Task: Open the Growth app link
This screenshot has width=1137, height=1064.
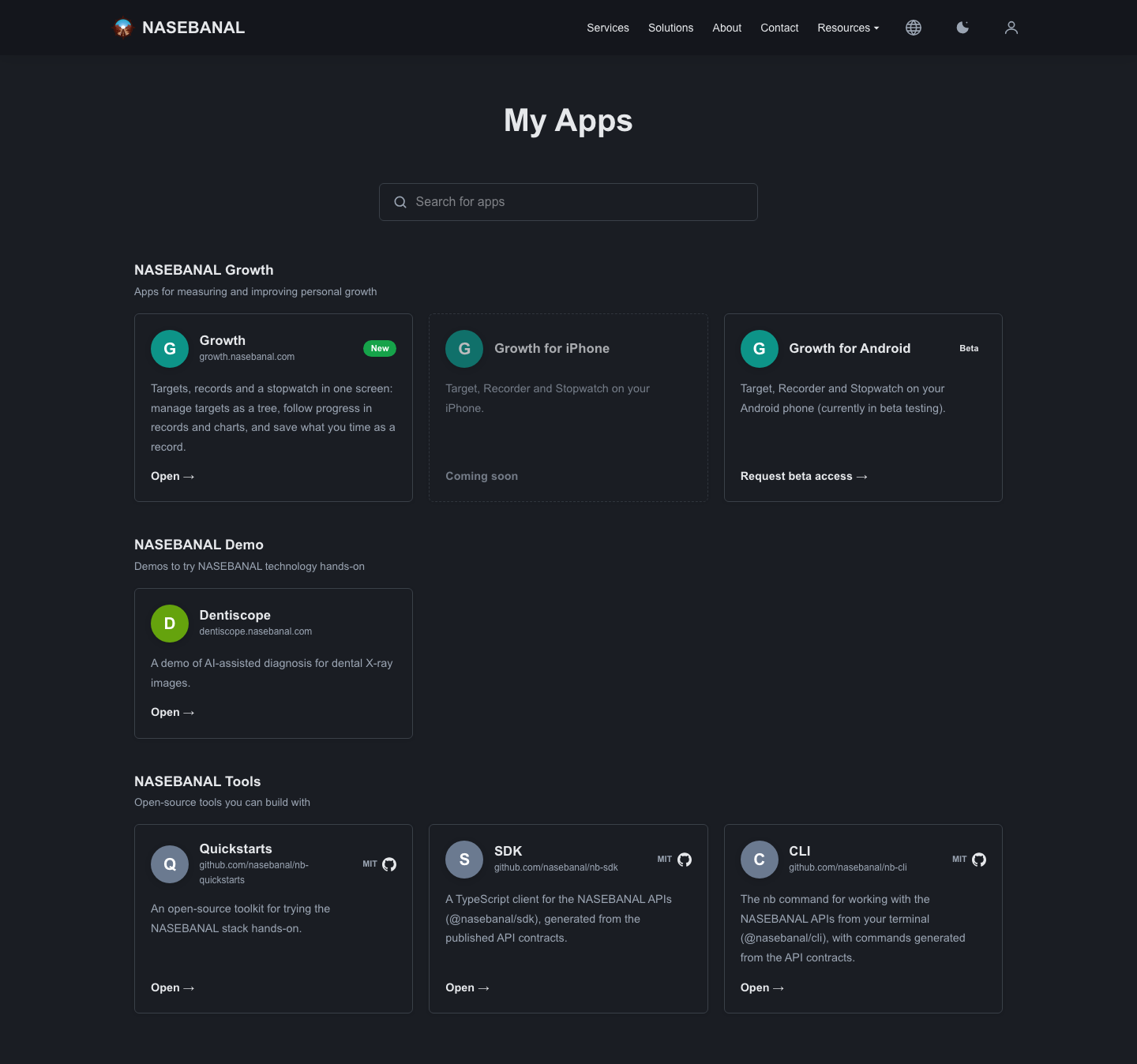Action: tap(173, 476)
